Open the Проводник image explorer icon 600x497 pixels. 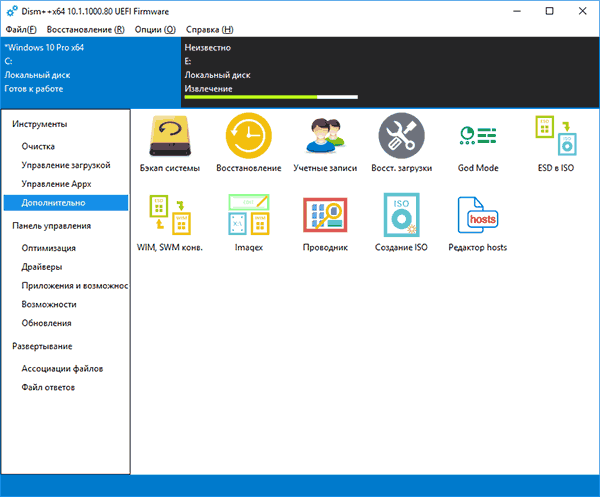pyautogui.click(x=325, y=223)
